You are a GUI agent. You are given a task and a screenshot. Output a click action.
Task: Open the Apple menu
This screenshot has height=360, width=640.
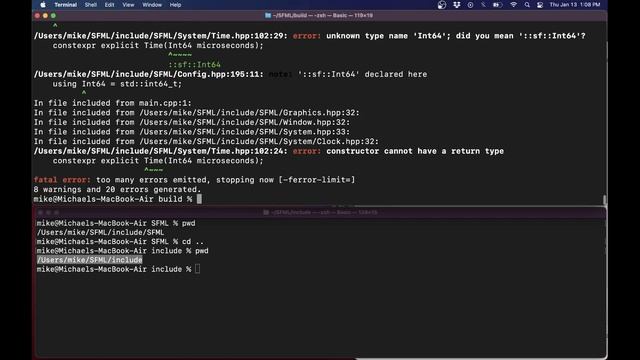tap(43, 5)
